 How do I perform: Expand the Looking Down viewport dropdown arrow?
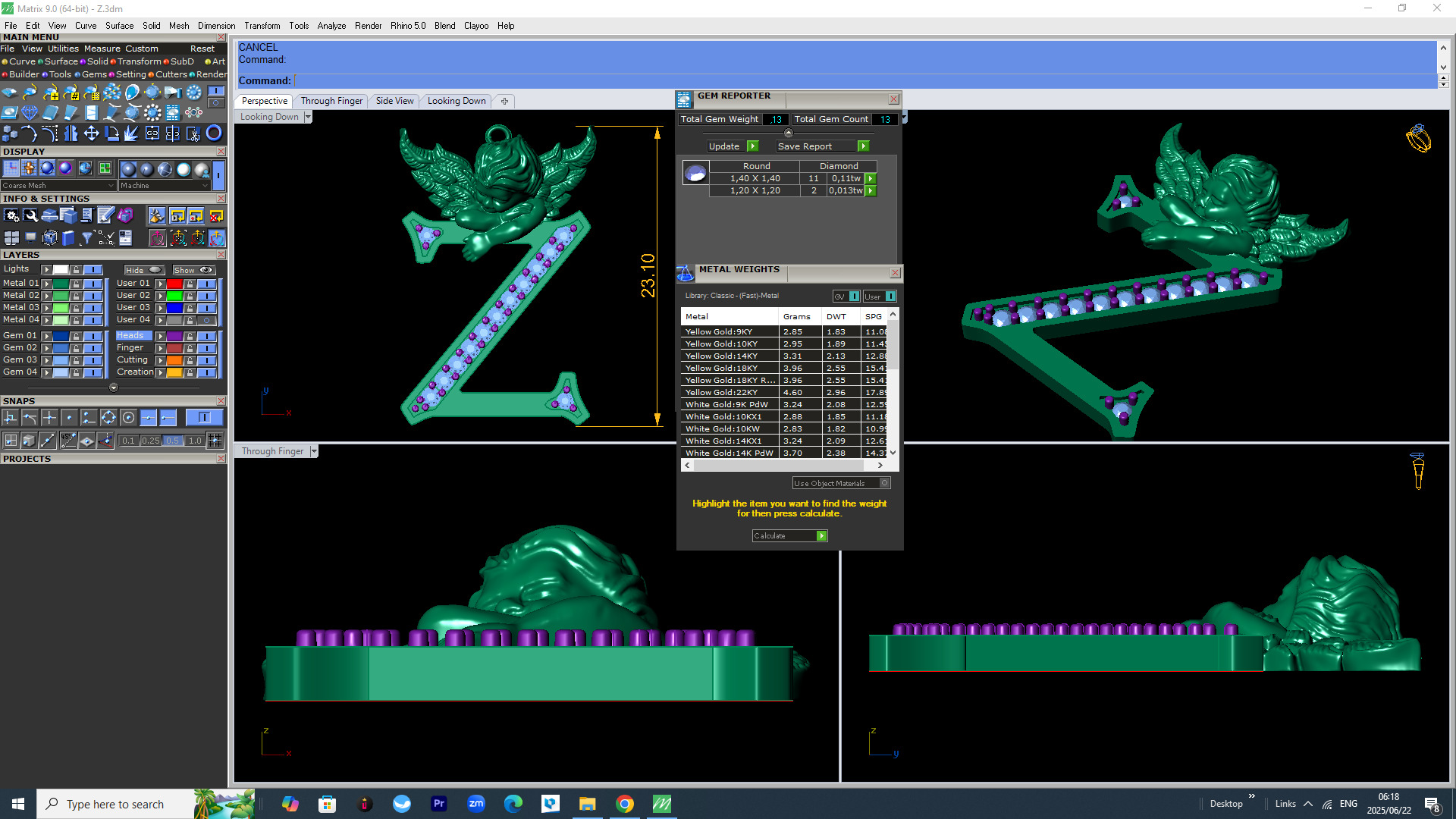[x=308, y=117]
